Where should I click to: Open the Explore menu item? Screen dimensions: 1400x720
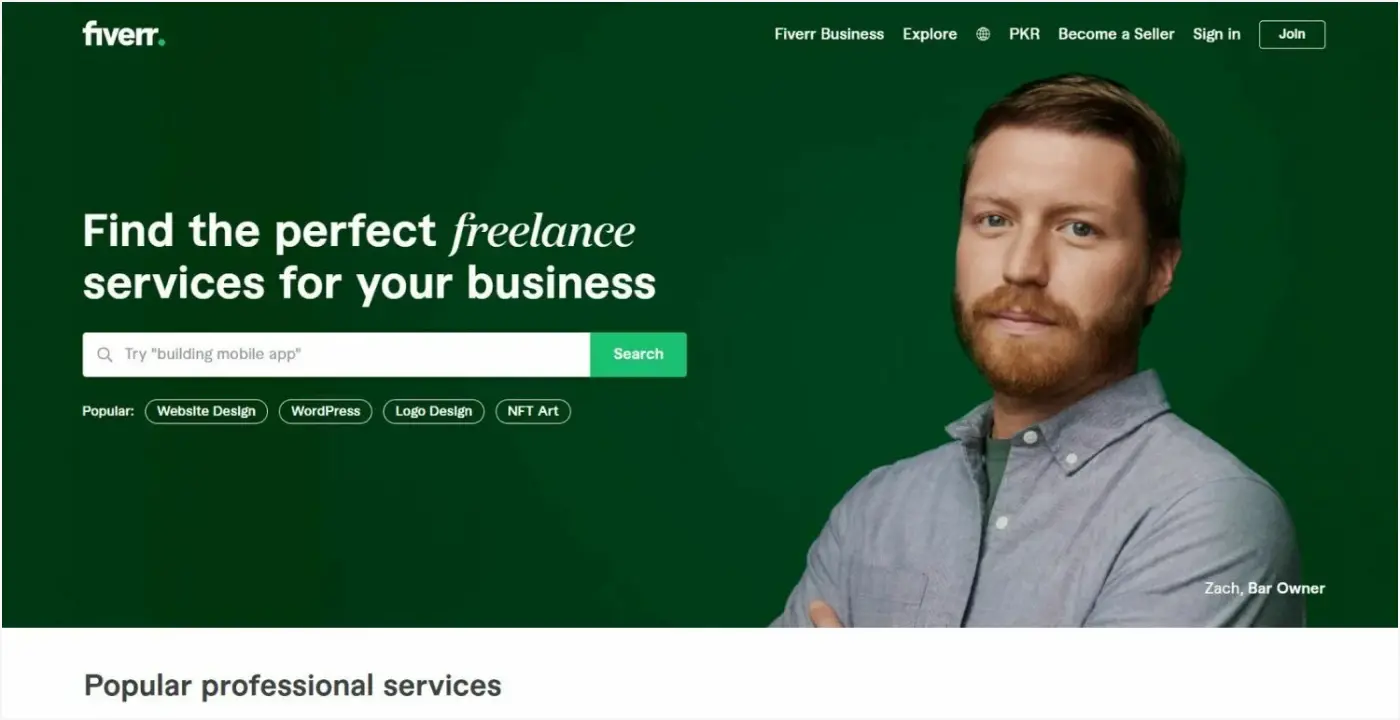click(930, 34)
